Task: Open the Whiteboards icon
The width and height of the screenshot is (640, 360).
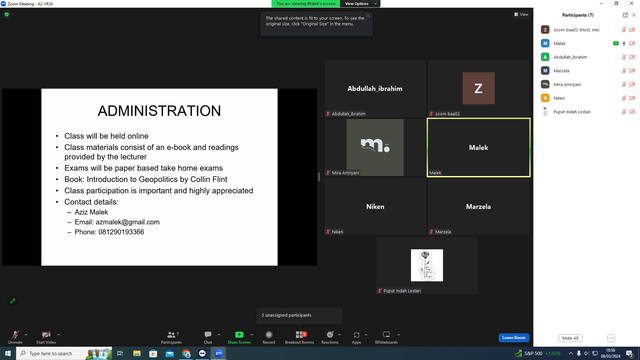Action: click(x=386, y=335)
